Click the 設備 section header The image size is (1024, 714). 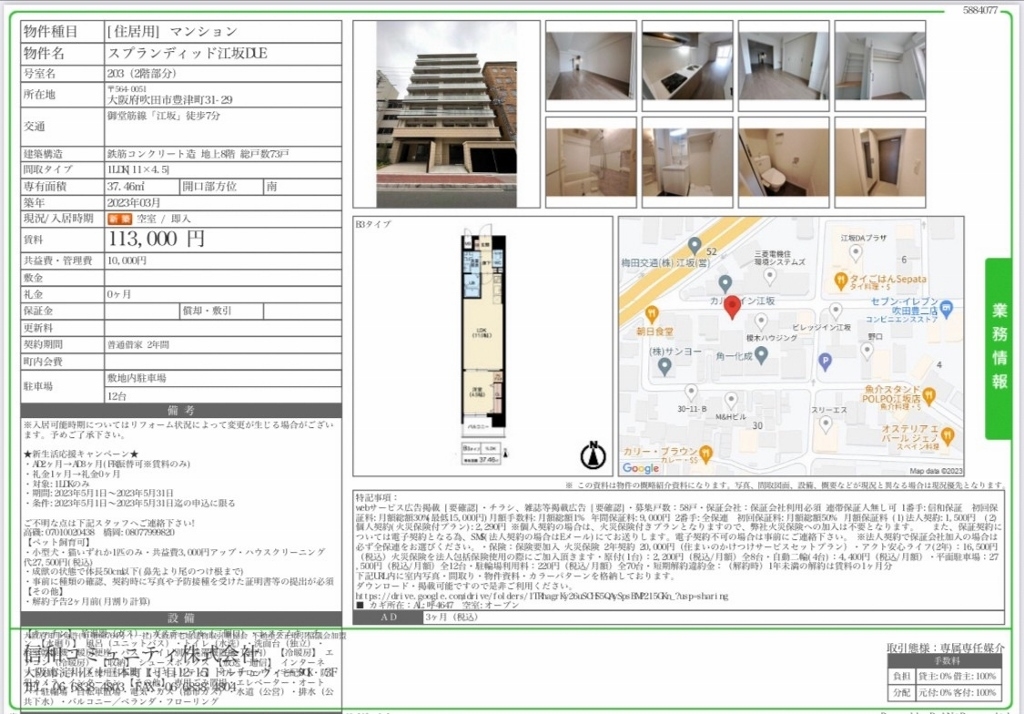(x=181, y=618)
